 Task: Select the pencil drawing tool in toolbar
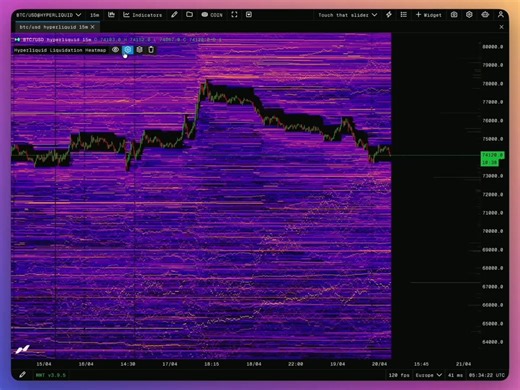[x=174, y=15]
